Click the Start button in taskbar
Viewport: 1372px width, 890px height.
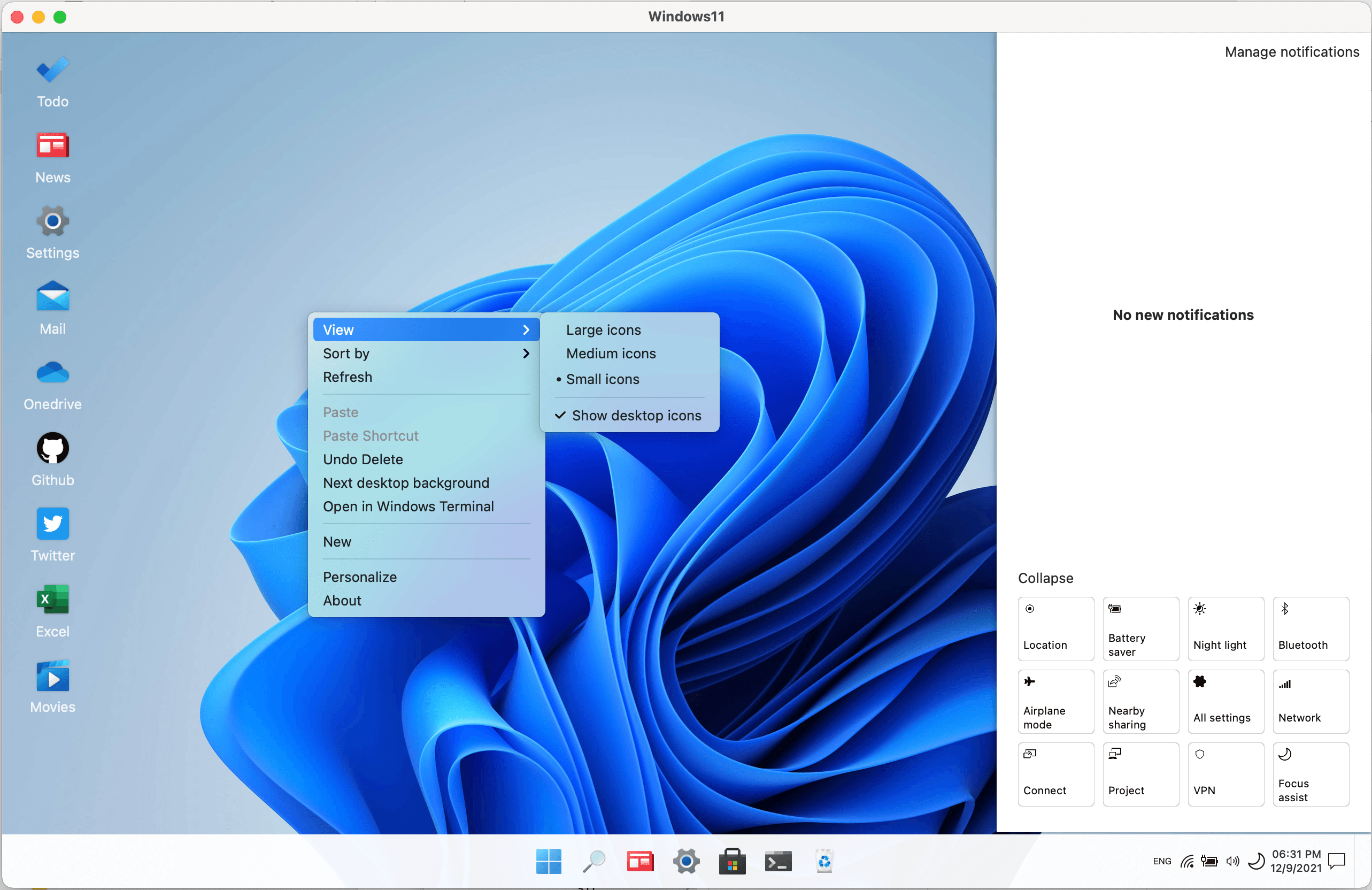click(x=548, y=862)
